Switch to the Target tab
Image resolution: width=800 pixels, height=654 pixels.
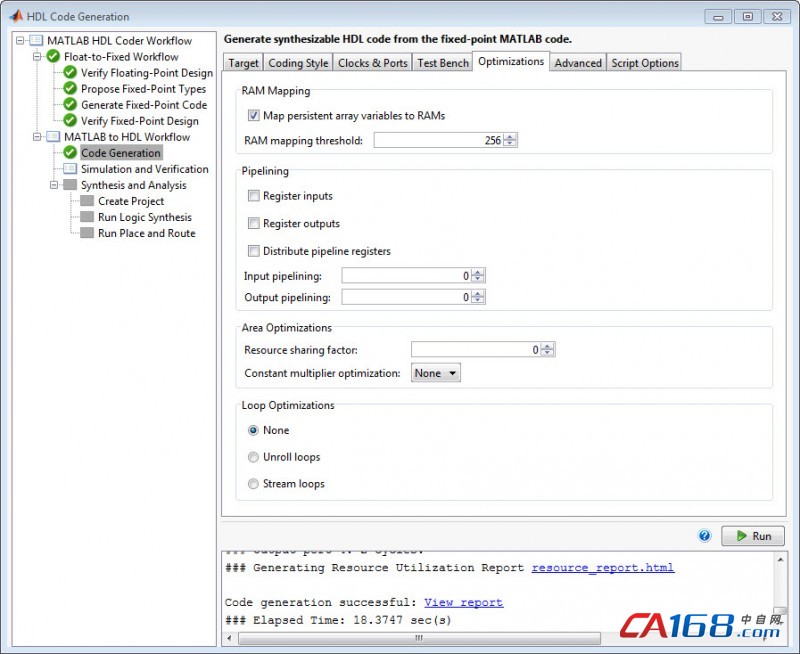[x=243, y=63]
